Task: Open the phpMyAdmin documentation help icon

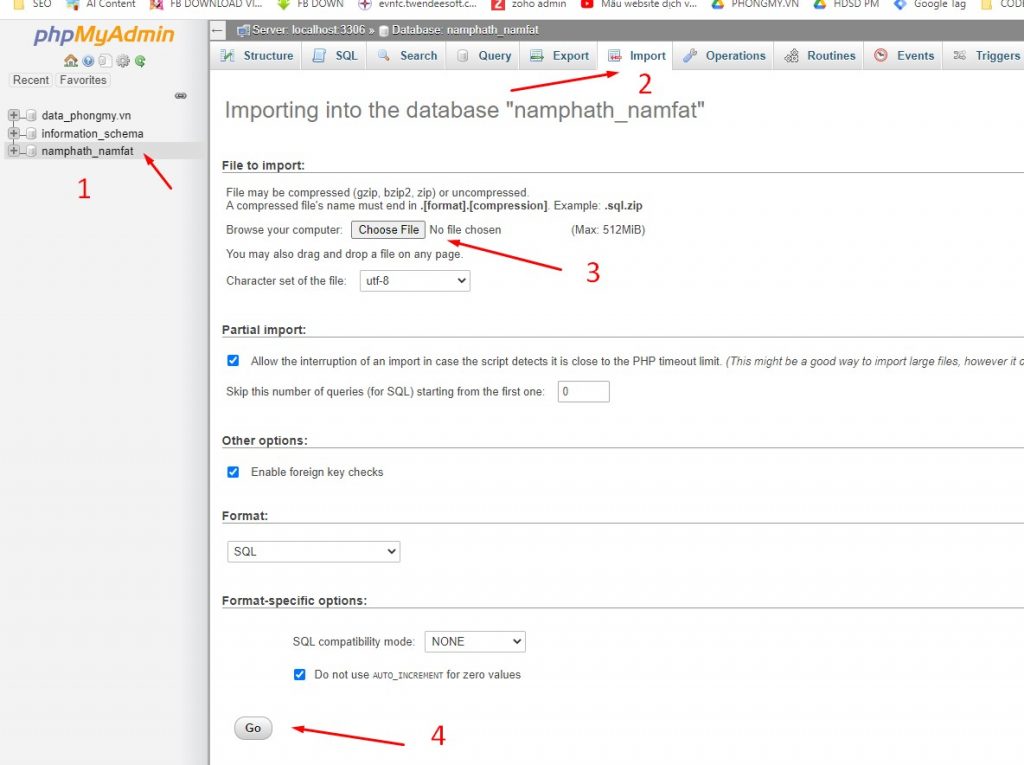Action: point(88,61)
